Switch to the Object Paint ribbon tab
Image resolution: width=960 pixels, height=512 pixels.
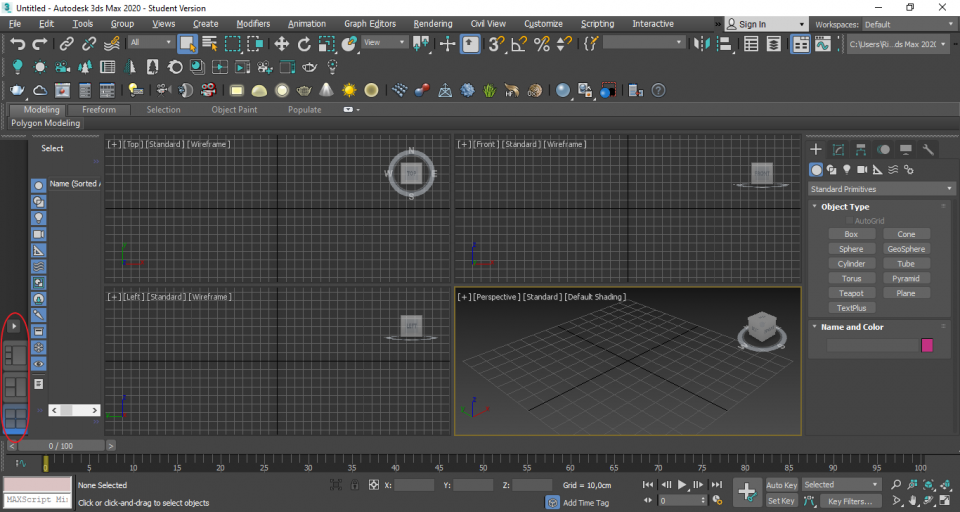click(234, 110)
